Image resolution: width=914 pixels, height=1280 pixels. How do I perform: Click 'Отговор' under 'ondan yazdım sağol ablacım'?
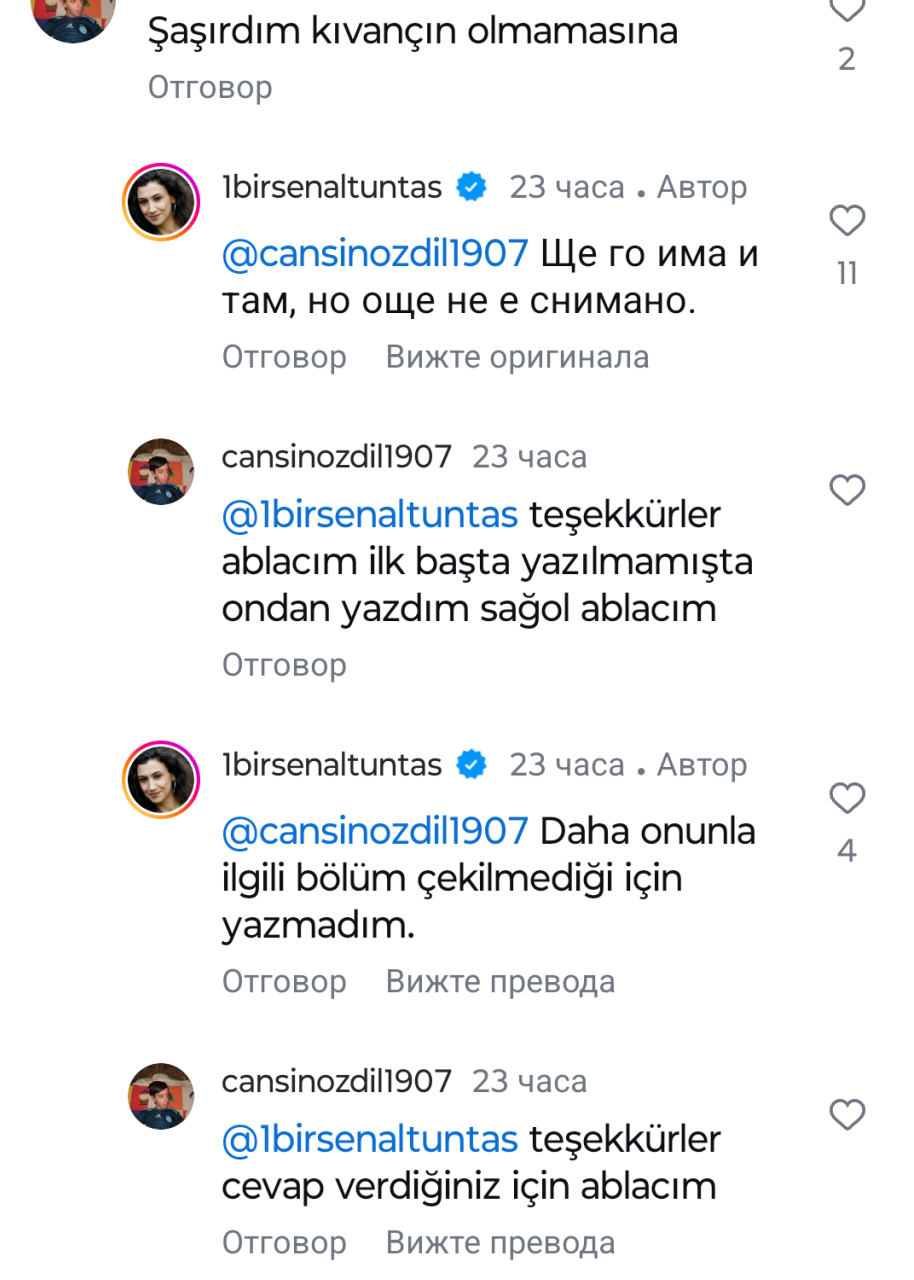[x=284, y=665]
